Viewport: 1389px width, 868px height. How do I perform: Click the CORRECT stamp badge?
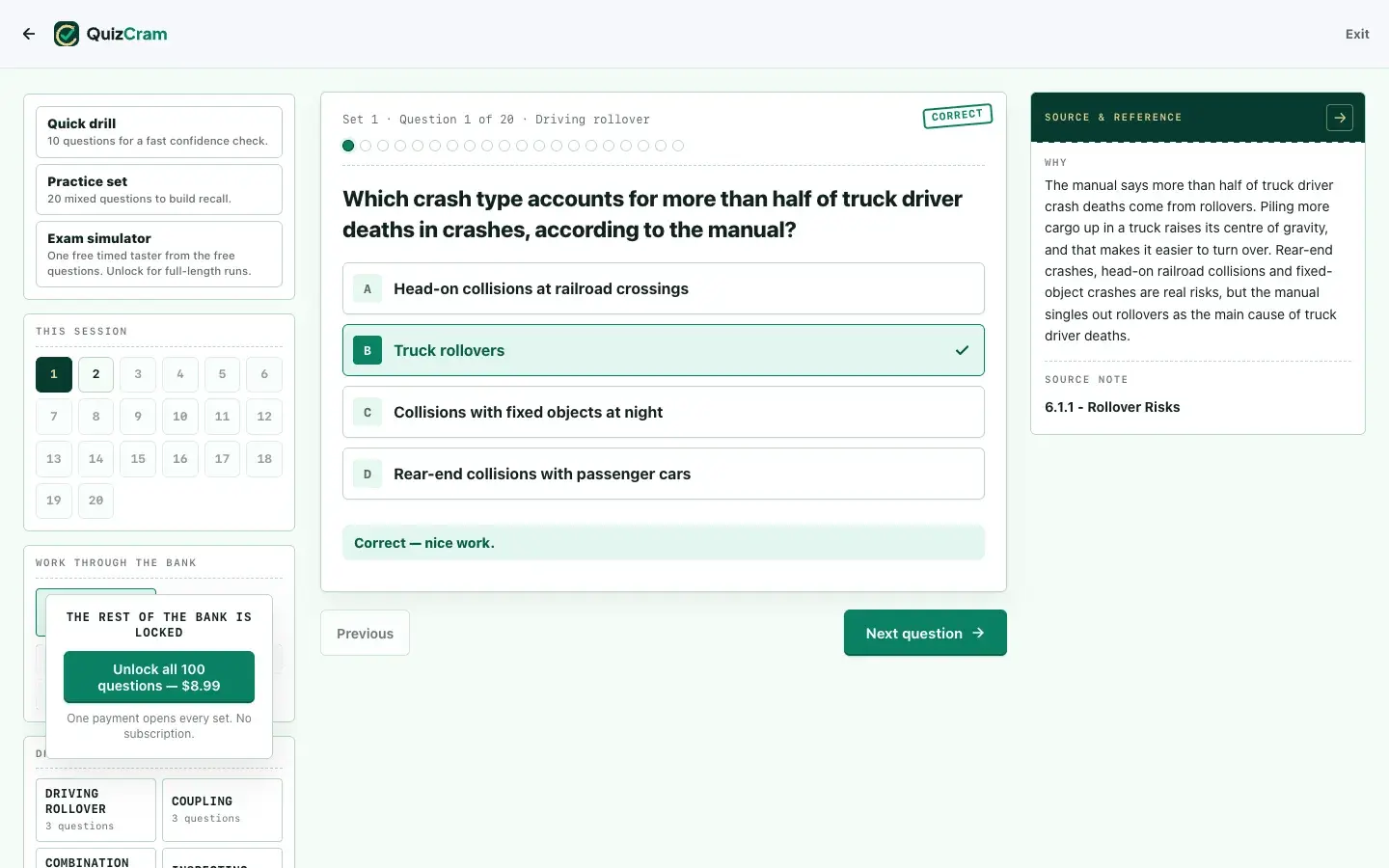click(x=957, y=116)
